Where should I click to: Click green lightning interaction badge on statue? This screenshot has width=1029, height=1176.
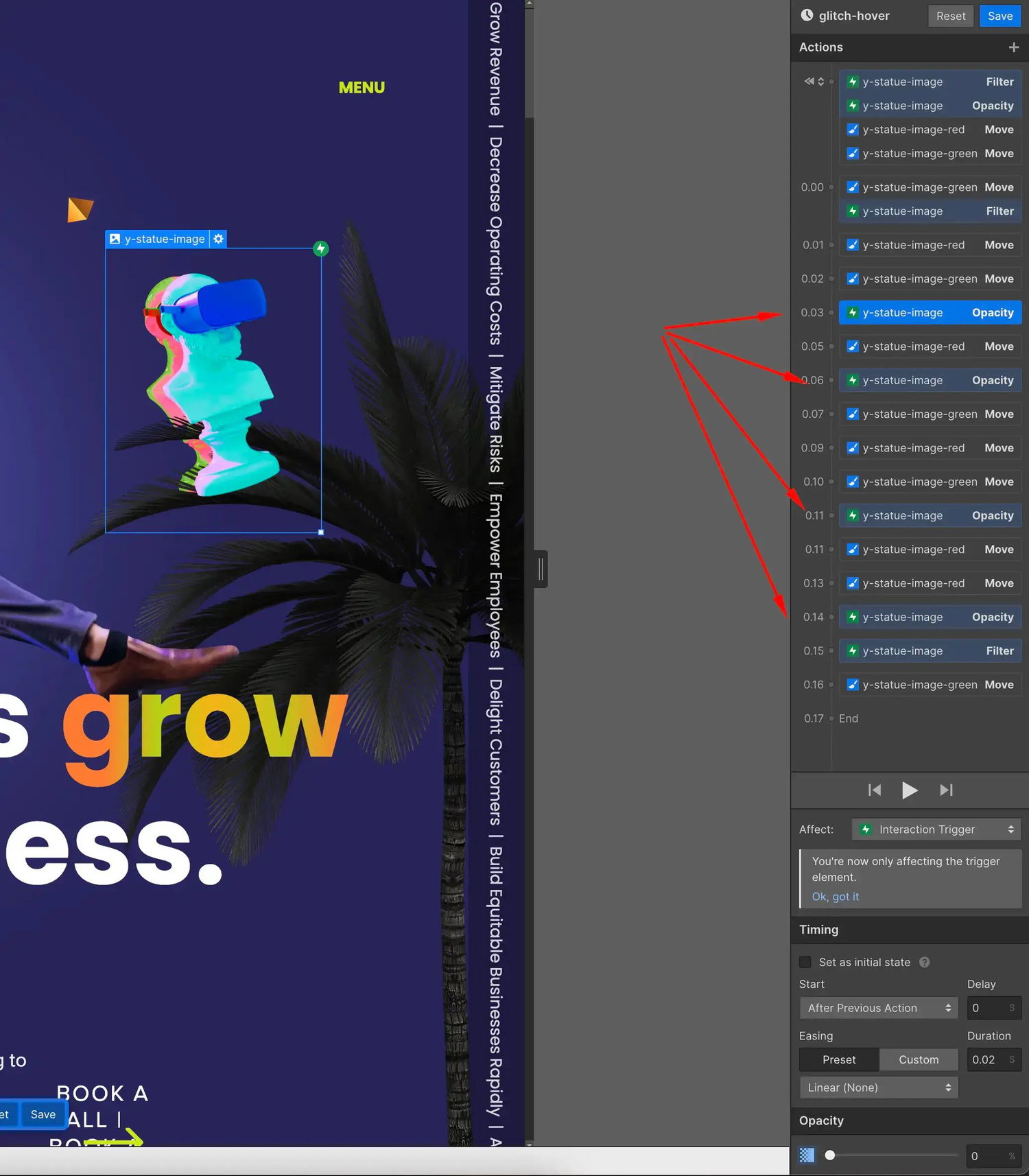tap(320, 248)
